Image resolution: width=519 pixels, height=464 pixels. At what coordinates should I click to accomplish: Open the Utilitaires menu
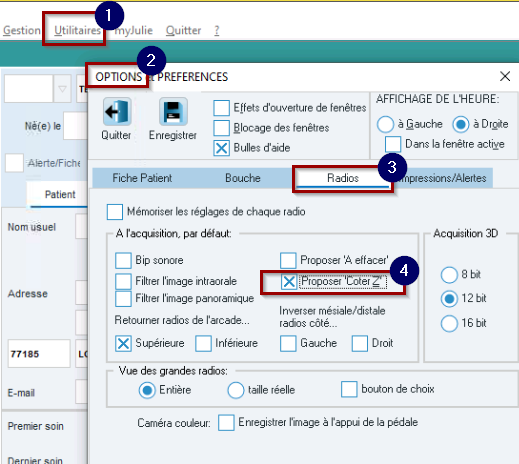pos(77,30)
